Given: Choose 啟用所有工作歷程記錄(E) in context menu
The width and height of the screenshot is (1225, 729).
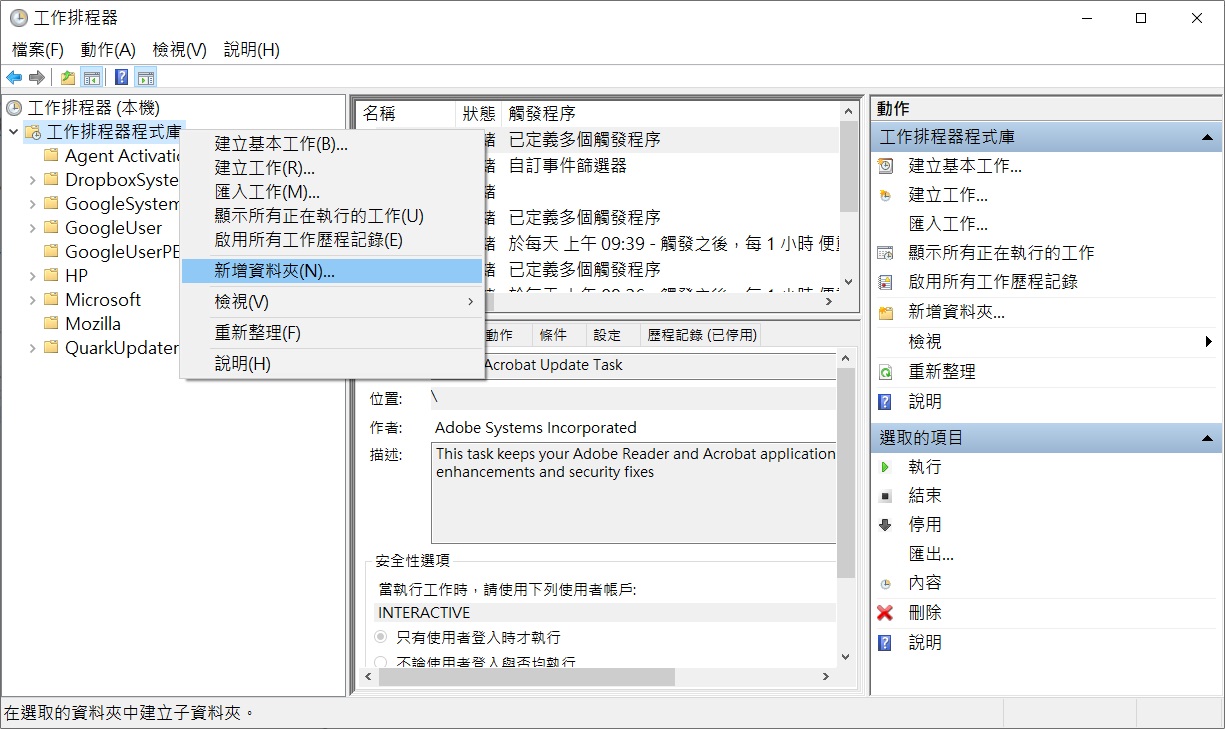Looking at the screenshot, I should (332, 240).
